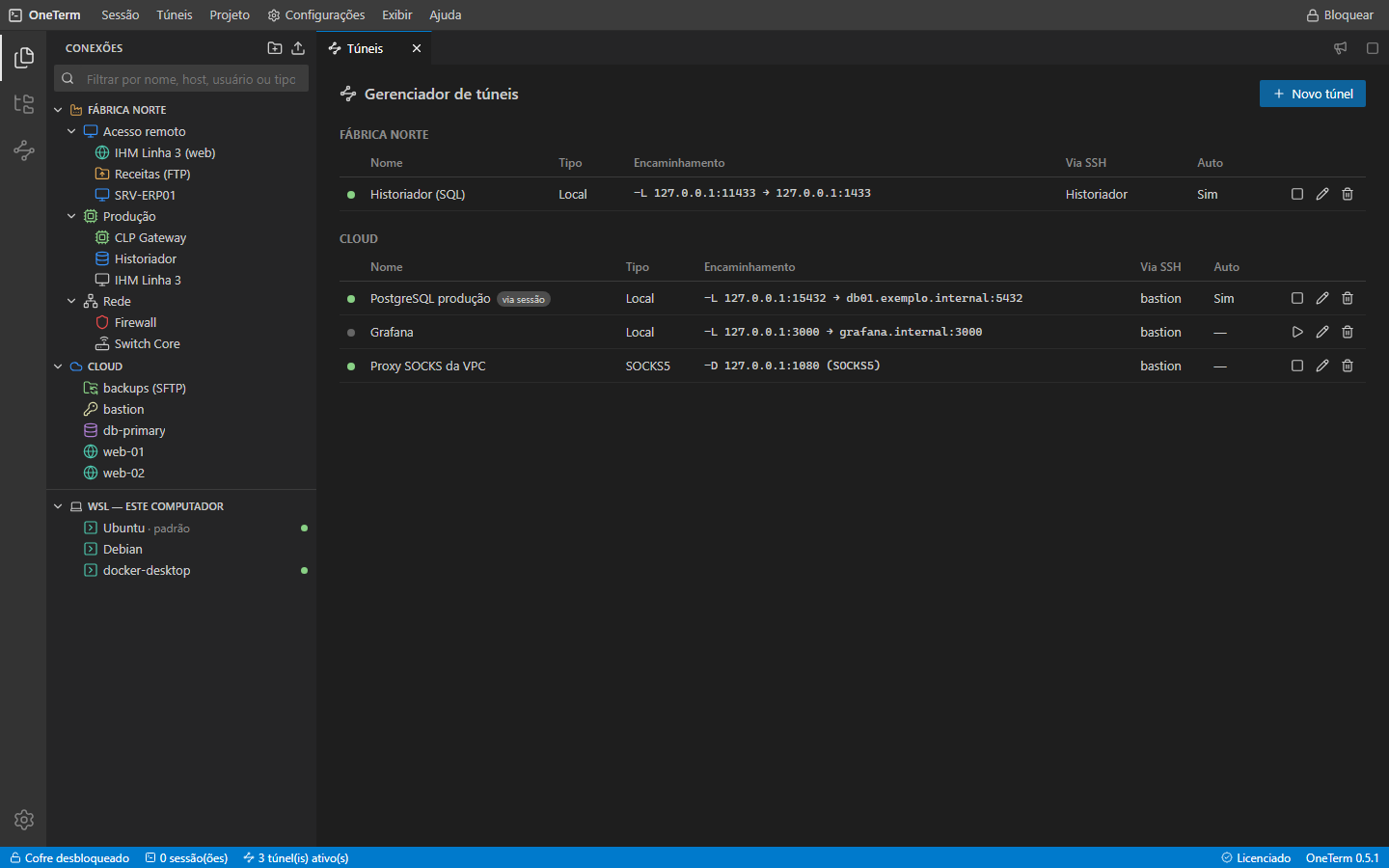Click the Novo túnel button
This screenshot has width=1389, height=868.
(1313, 94)
